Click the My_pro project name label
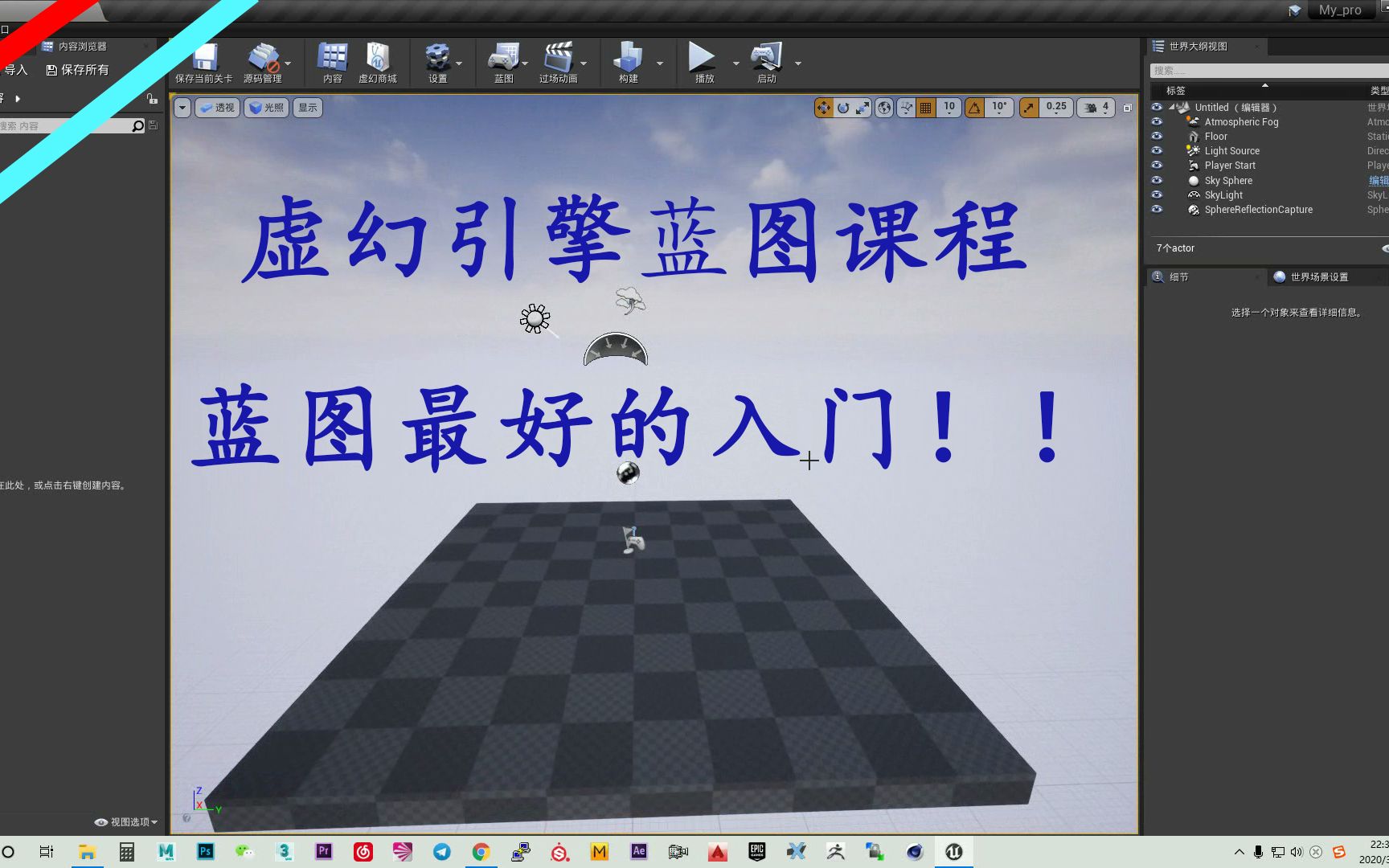Image resolution: width=1389 pixels, height=868 pixels. [x=1340, y=10]
